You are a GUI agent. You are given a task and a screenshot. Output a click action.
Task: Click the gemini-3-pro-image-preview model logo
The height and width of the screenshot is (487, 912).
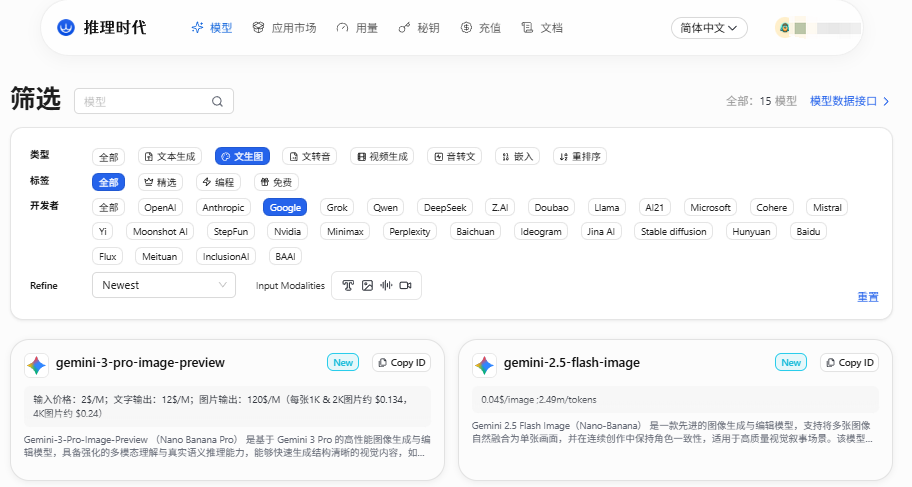pos(36,365)
